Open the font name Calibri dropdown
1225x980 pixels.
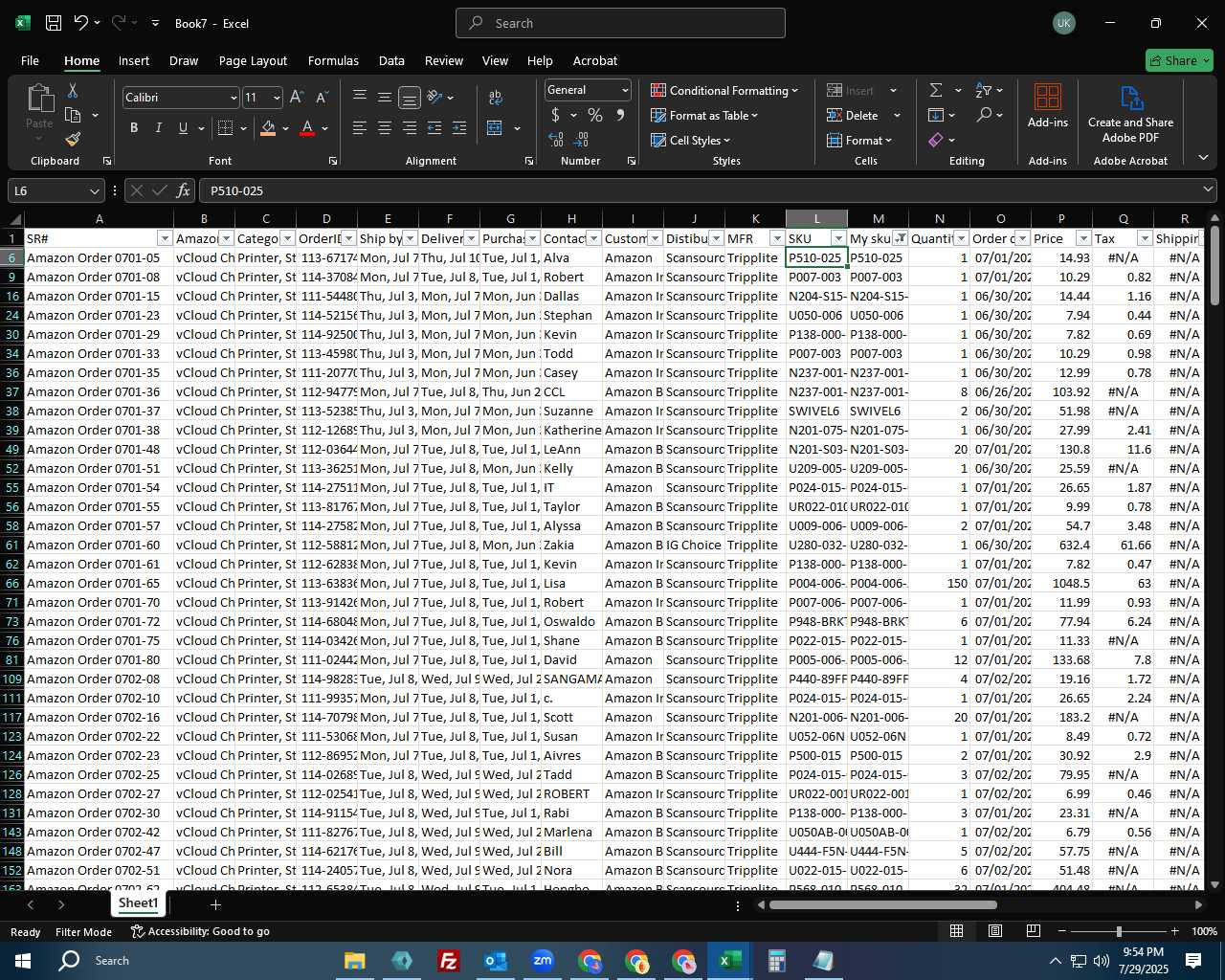[233, 98]
